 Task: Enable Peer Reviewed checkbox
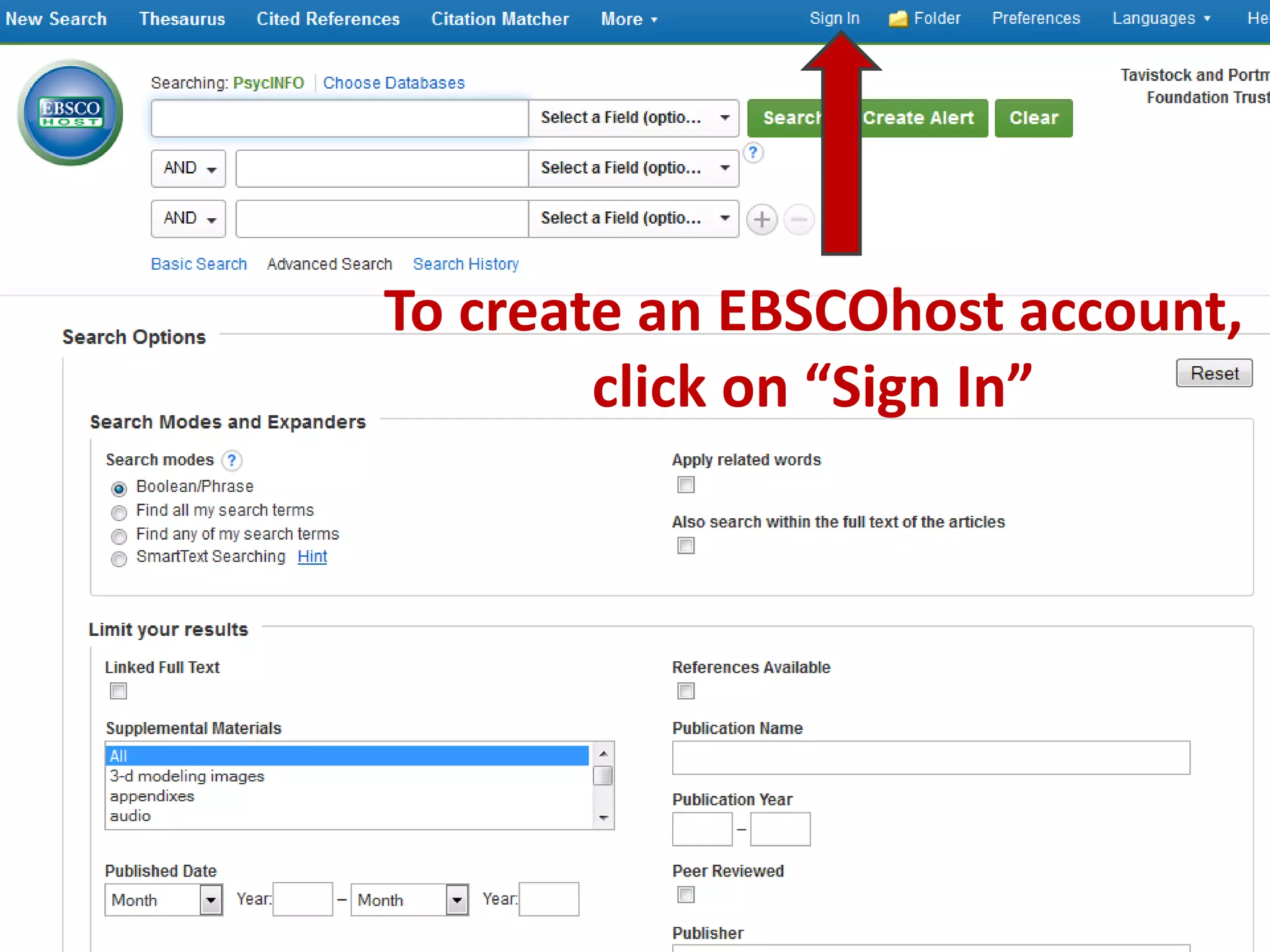(x=686, y=894)
